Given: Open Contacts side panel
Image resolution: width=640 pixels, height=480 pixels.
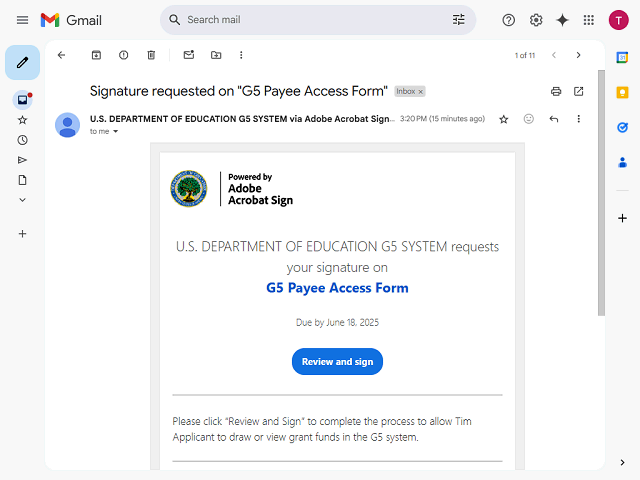Looking at the screenshot, I should point(622,163).
